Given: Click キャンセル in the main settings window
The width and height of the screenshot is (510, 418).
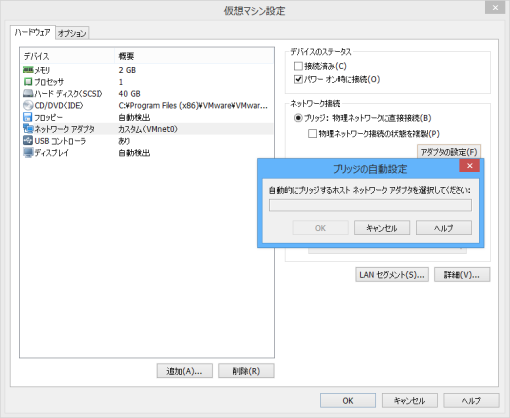Looking at the screenshot, I should [x=410, y=400].
